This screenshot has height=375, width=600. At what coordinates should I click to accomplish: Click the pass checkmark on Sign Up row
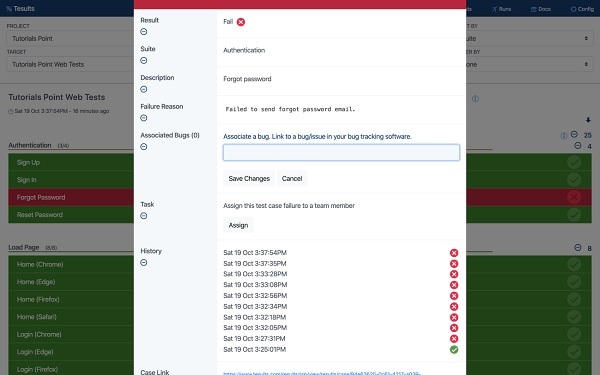click(574, 162)
